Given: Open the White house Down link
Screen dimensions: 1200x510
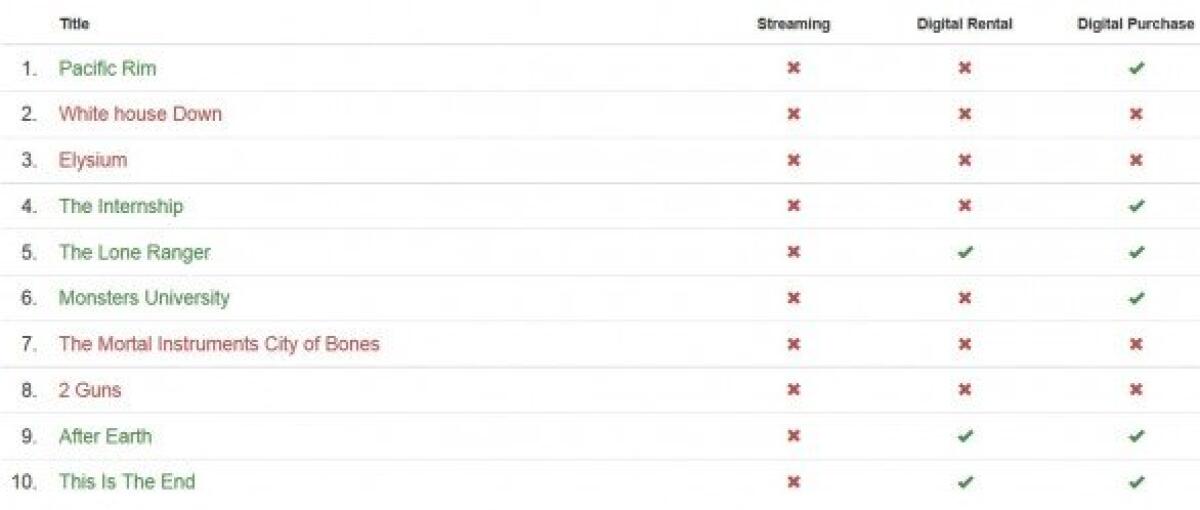Looking at the screenshot, I should tap(140, 114).
